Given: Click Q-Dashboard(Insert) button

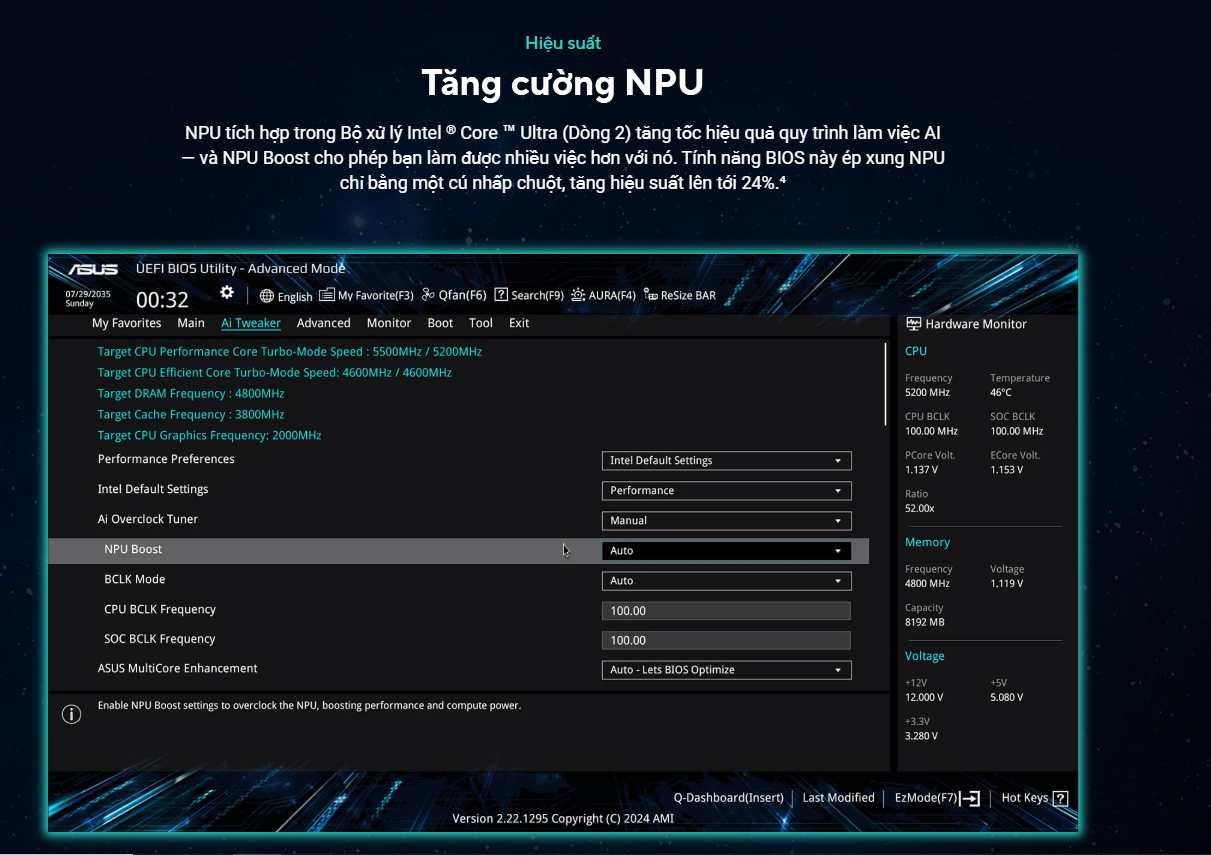Looking at the screenshot, I should pos(728,798).
